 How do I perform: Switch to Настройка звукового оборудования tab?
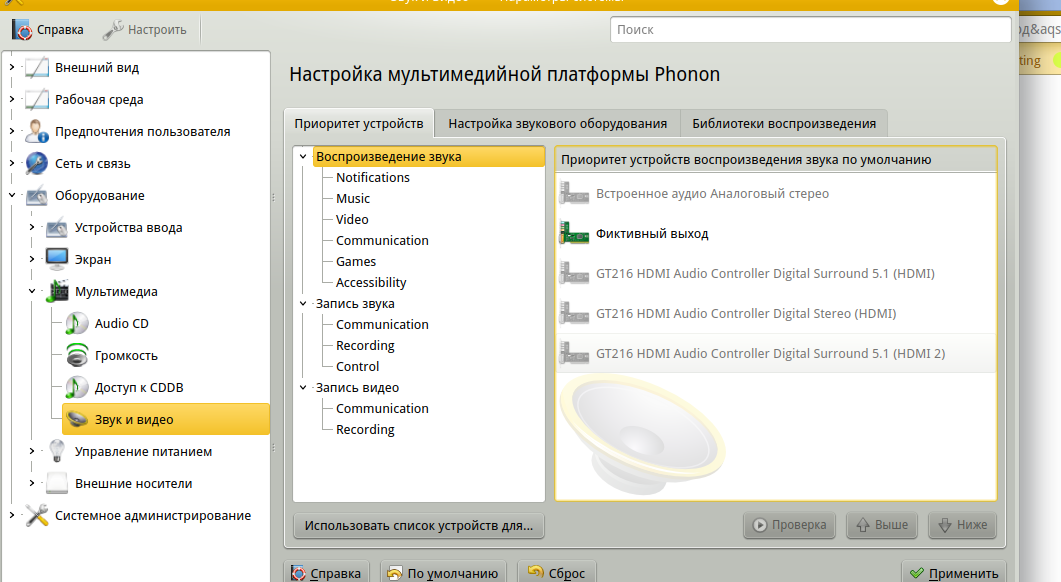point(558,124)
